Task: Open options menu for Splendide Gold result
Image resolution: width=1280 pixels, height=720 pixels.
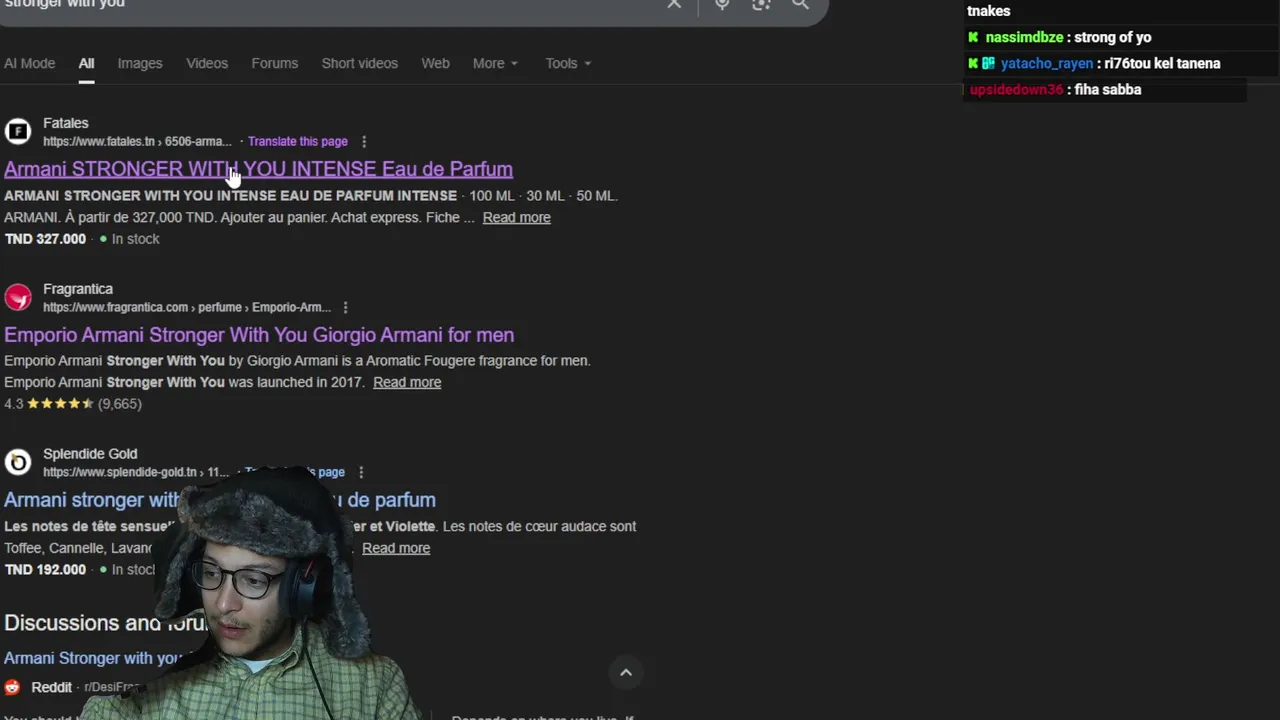Action: [361, 472]
